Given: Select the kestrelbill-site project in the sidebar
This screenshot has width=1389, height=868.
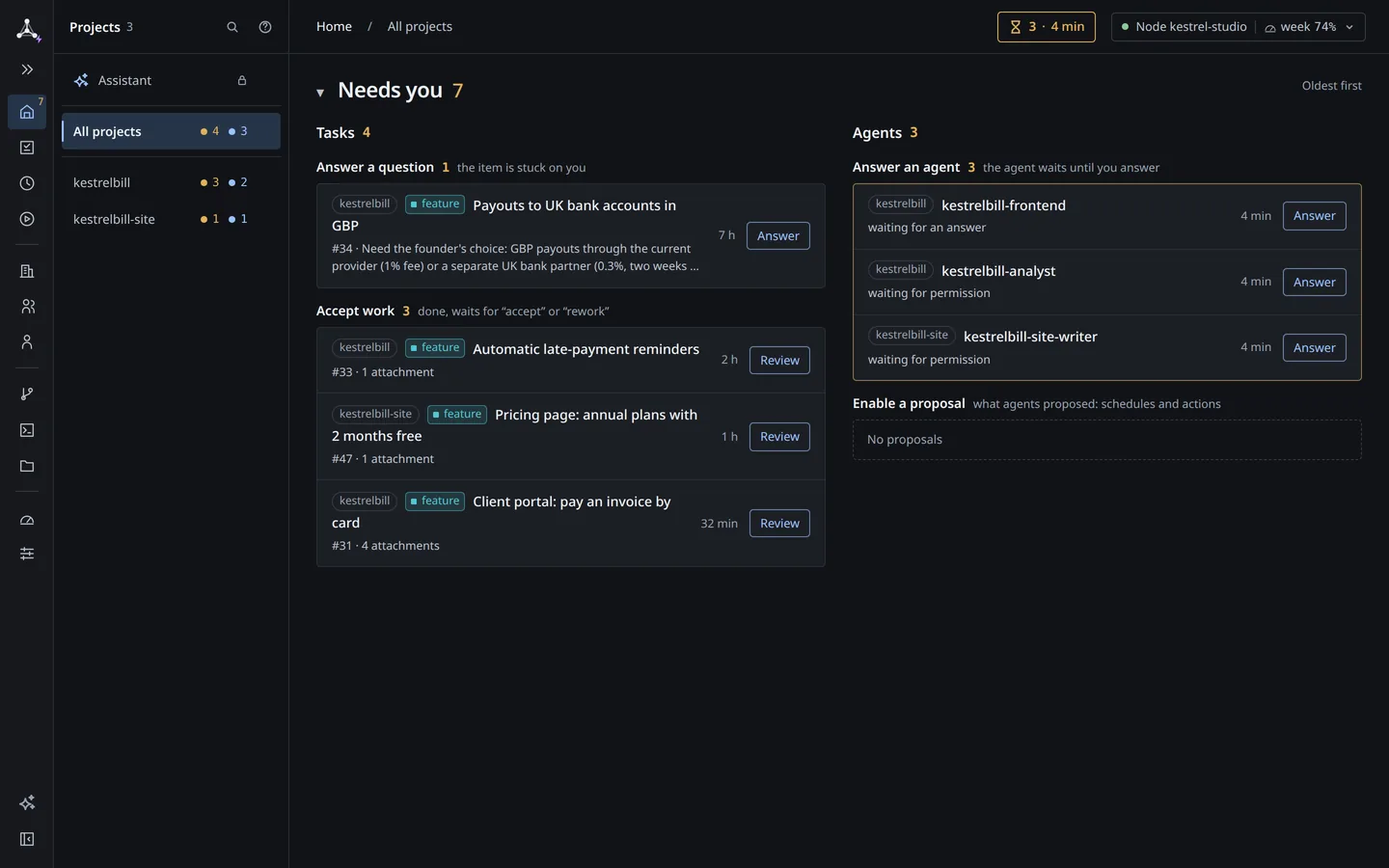Looking at the screenshot, I should (x=171, y=219).
